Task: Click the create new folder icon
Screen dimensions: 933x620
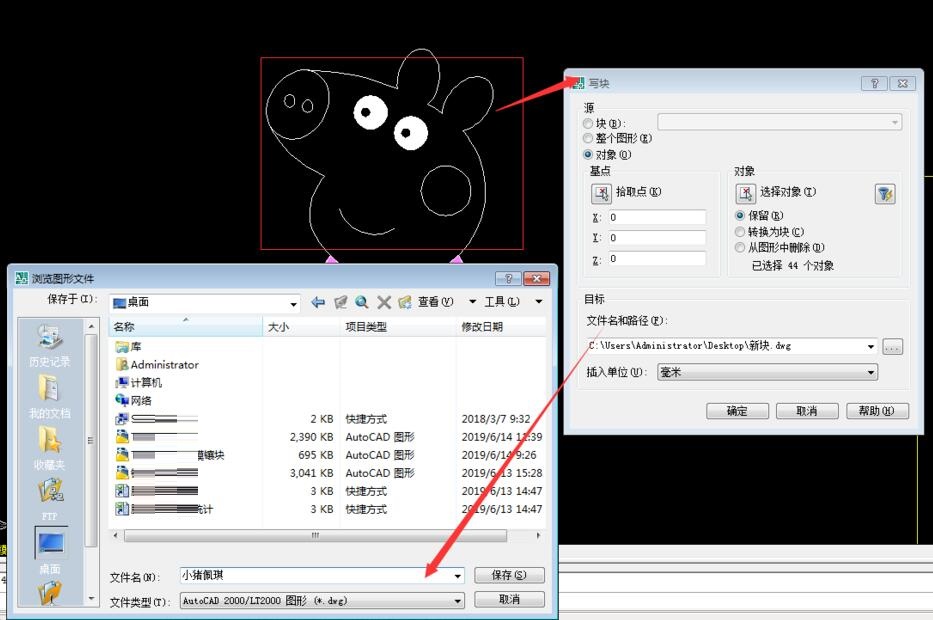Action: (405, 302)
